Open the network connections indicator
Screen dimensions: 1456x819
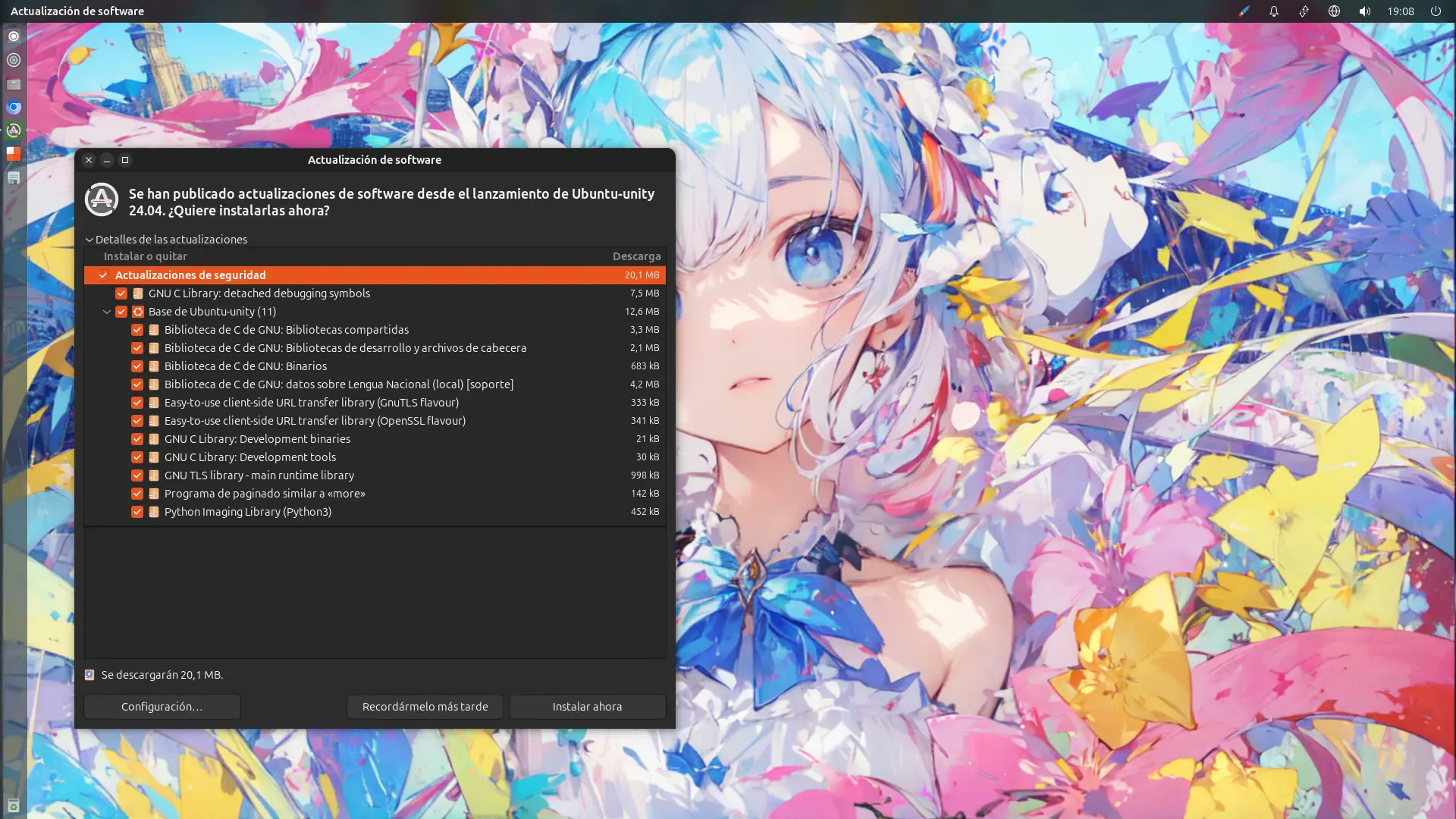(1304, 11)
